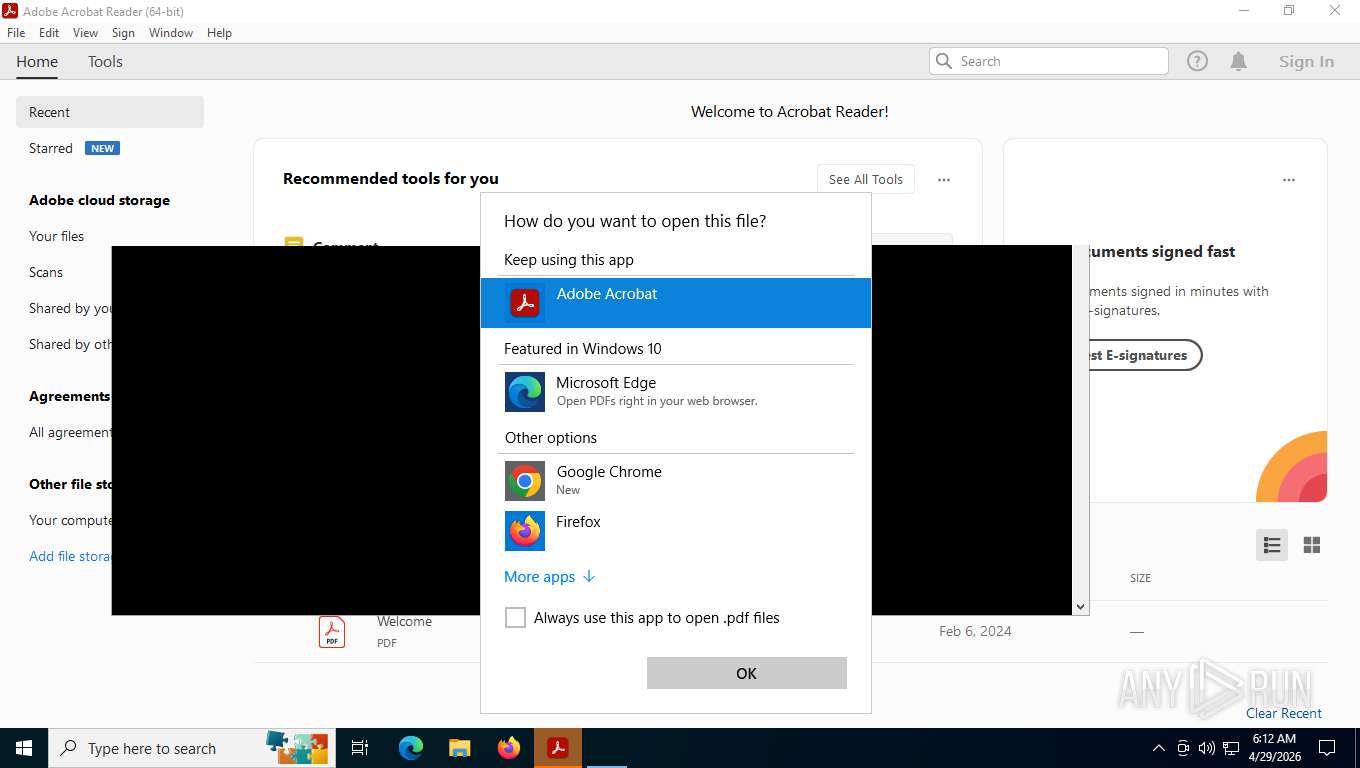1360x768 pixels.
Task: Choose Microsoft Edge icon in the dialog
Action: point(525,392)
